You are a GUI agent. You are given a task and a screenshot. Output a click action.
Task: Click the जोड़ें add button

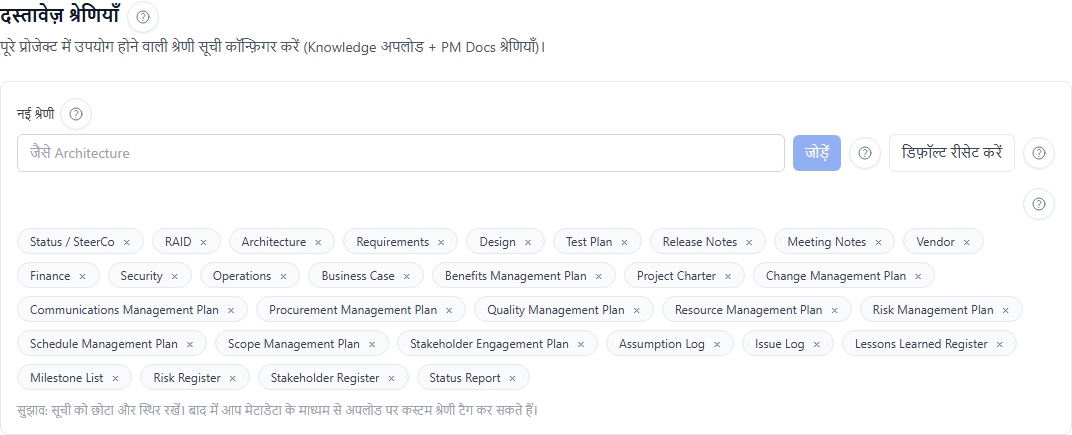click(x=816, y=153)
